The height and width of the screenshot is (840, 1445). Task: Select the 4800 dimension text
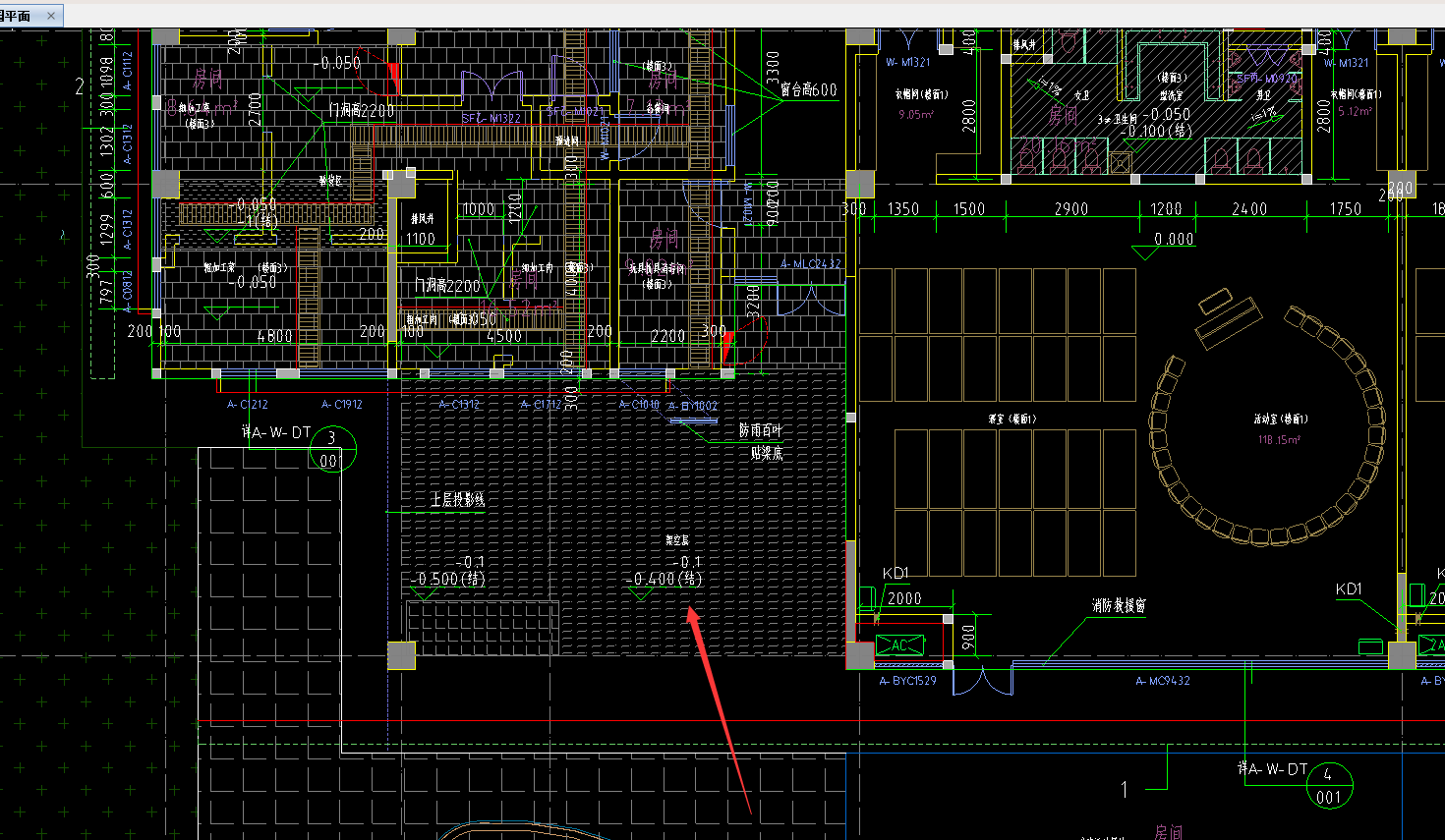click(274, 336)
